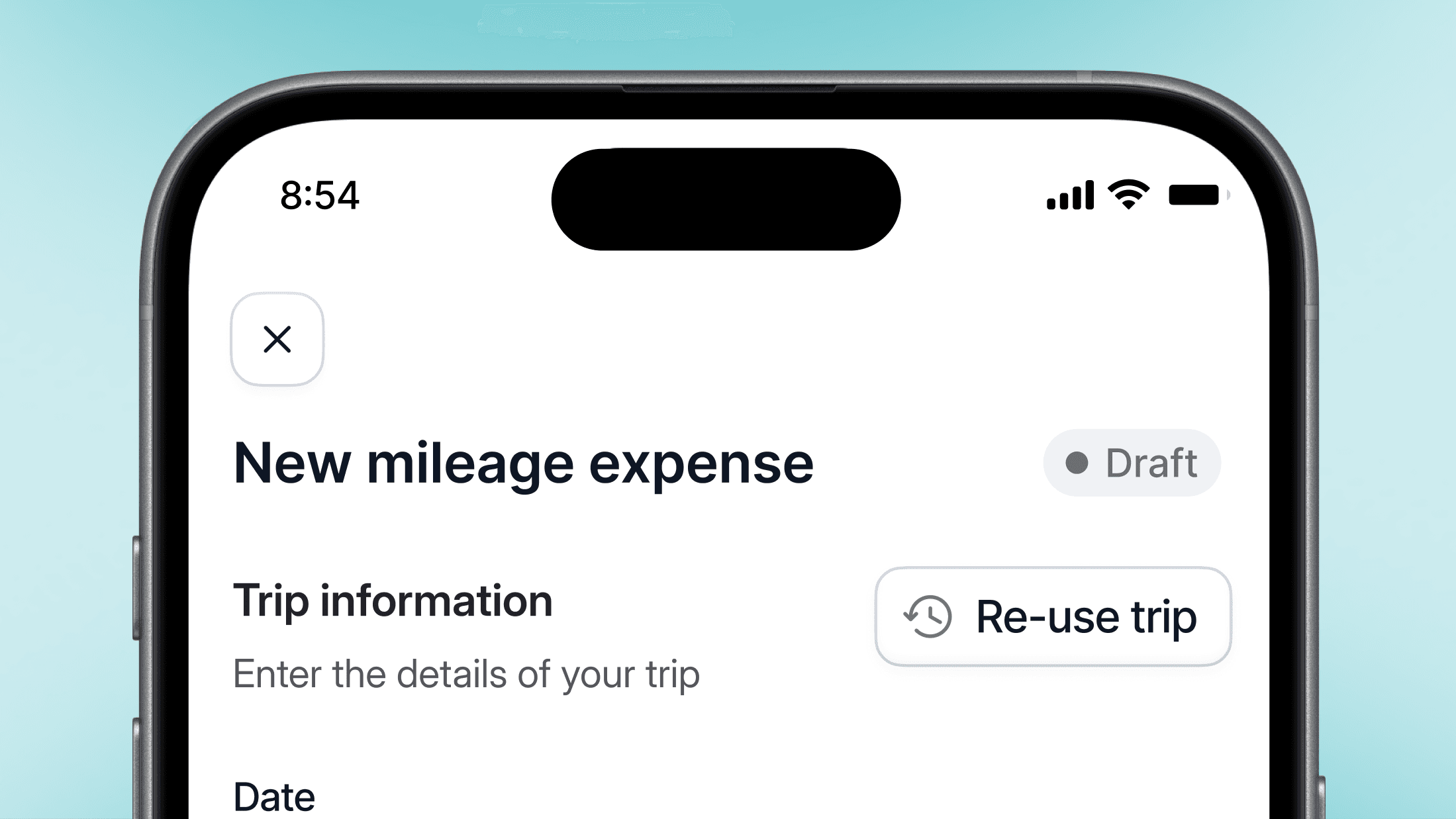The width and height of the screenshot is (1456, 819).
Task: Tap the Dynamic Island at the top
Action: tap(726, 197)
